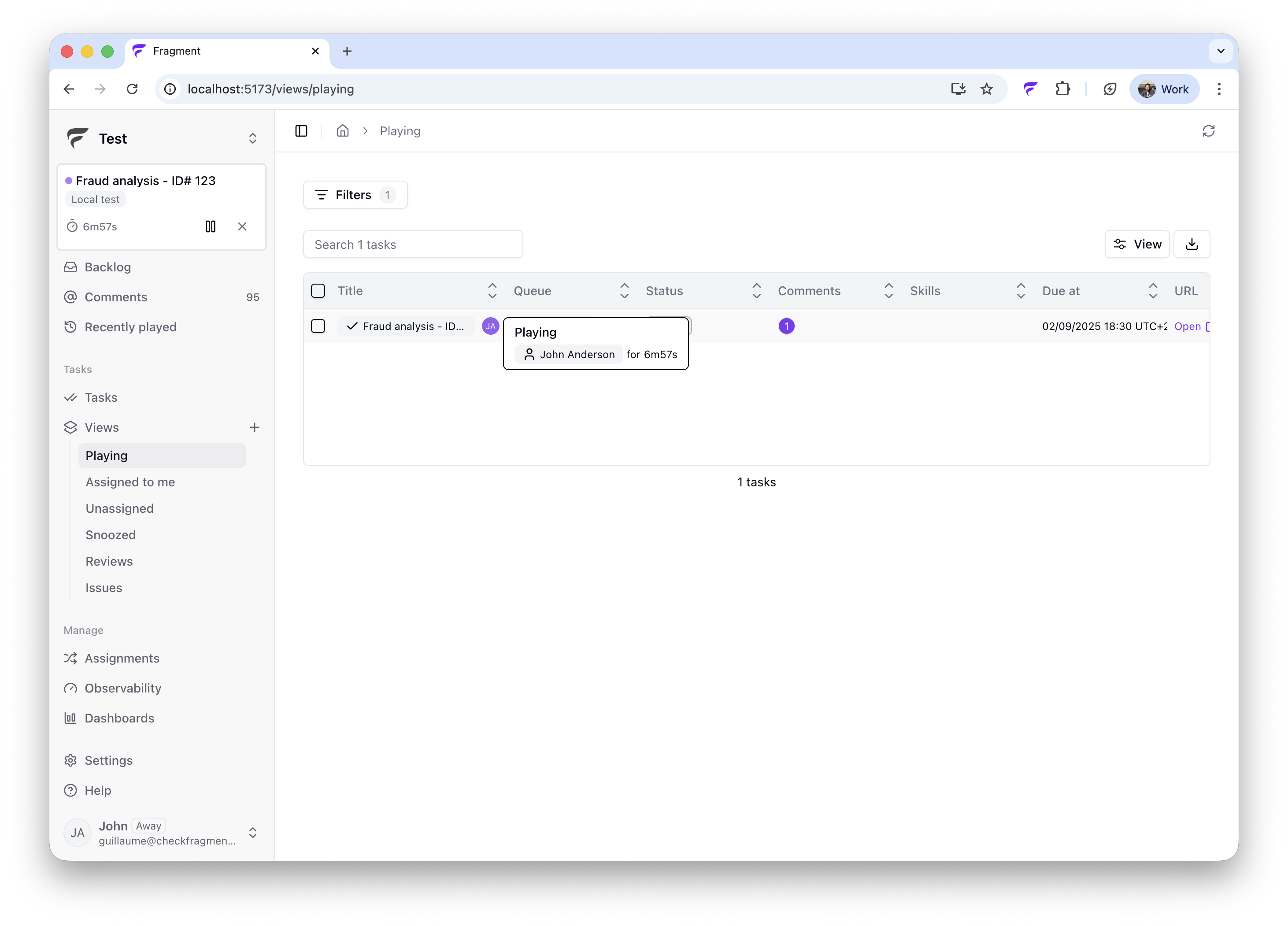Toggle the sidebar panel icon
The width and height of the screenshot is (1288, 926).
pyautogui.click(x=301, y=131)
